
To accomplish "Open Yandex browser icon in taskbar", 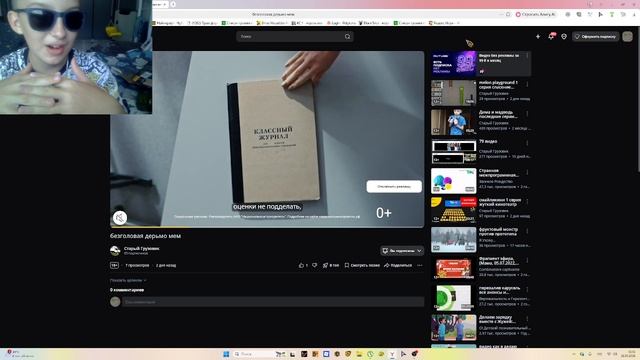I will point(392,354).
